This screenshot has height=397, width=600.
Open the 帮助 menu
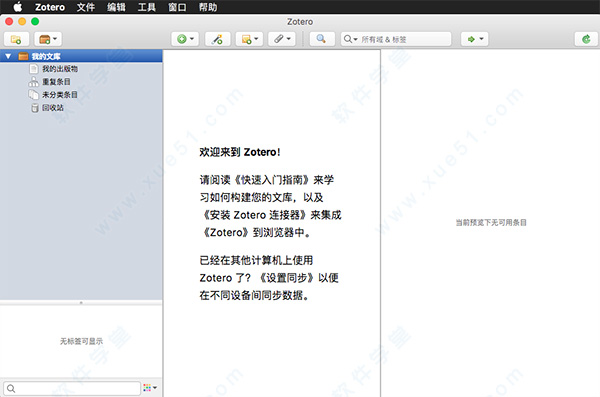click(208, 7)
